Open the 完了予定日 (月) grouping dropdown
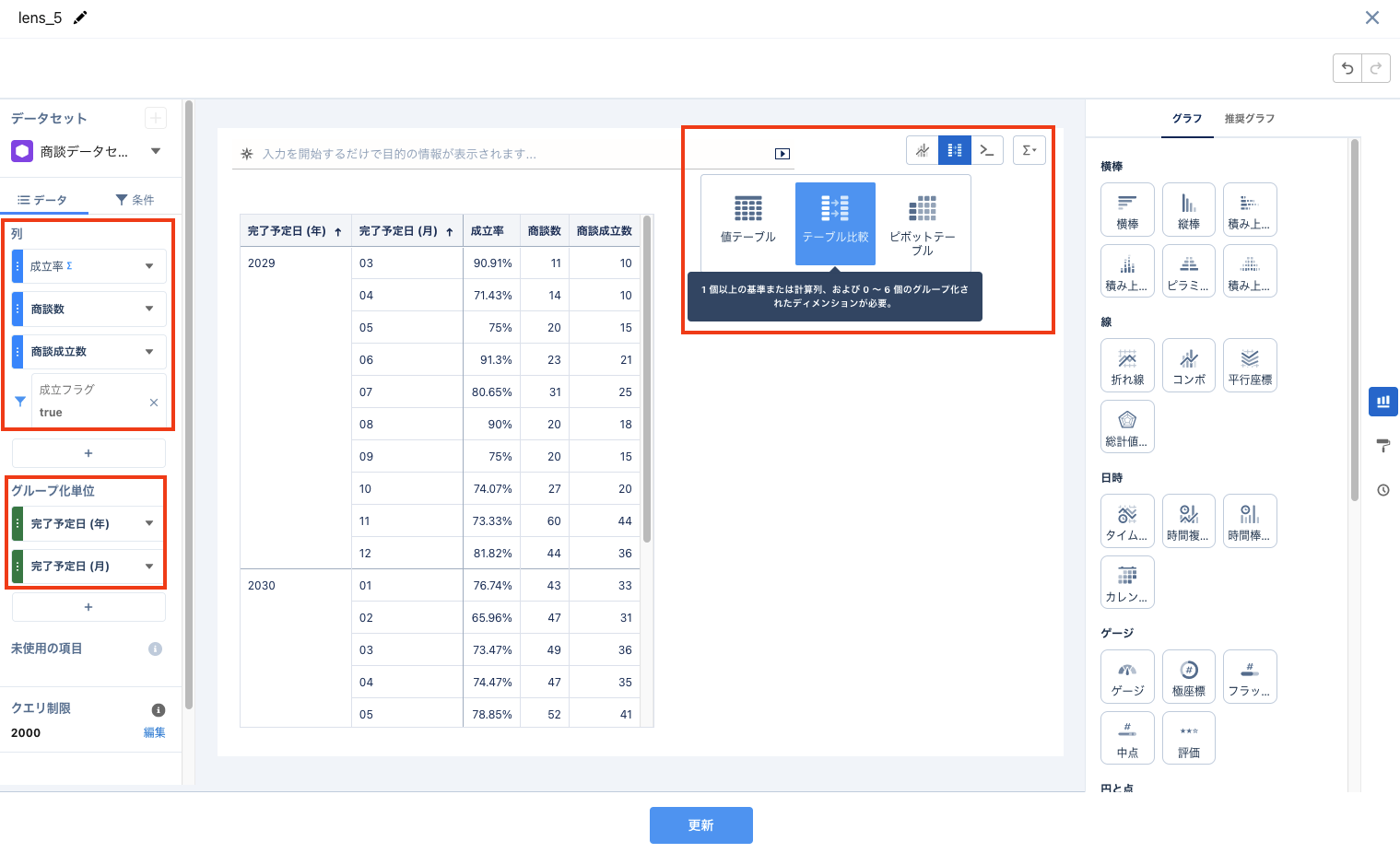 pyautogui.click(x=149, y=567)
